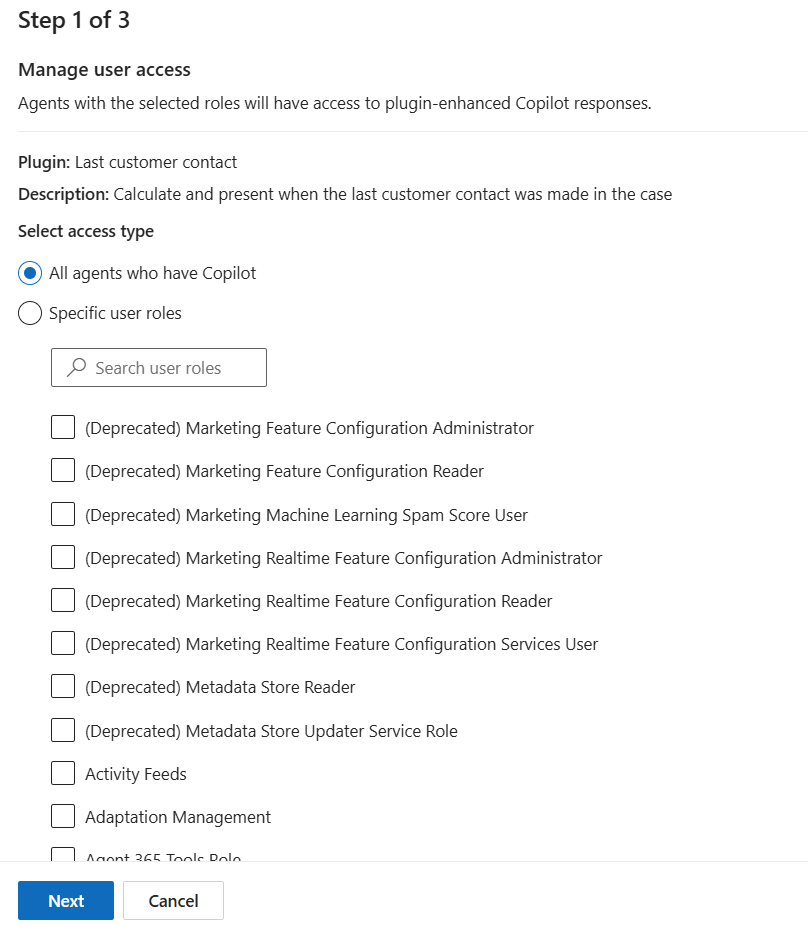This screenshot has width=808, height=934.
Task: Select All agents who have Copilot
Action: coord(30,273)
